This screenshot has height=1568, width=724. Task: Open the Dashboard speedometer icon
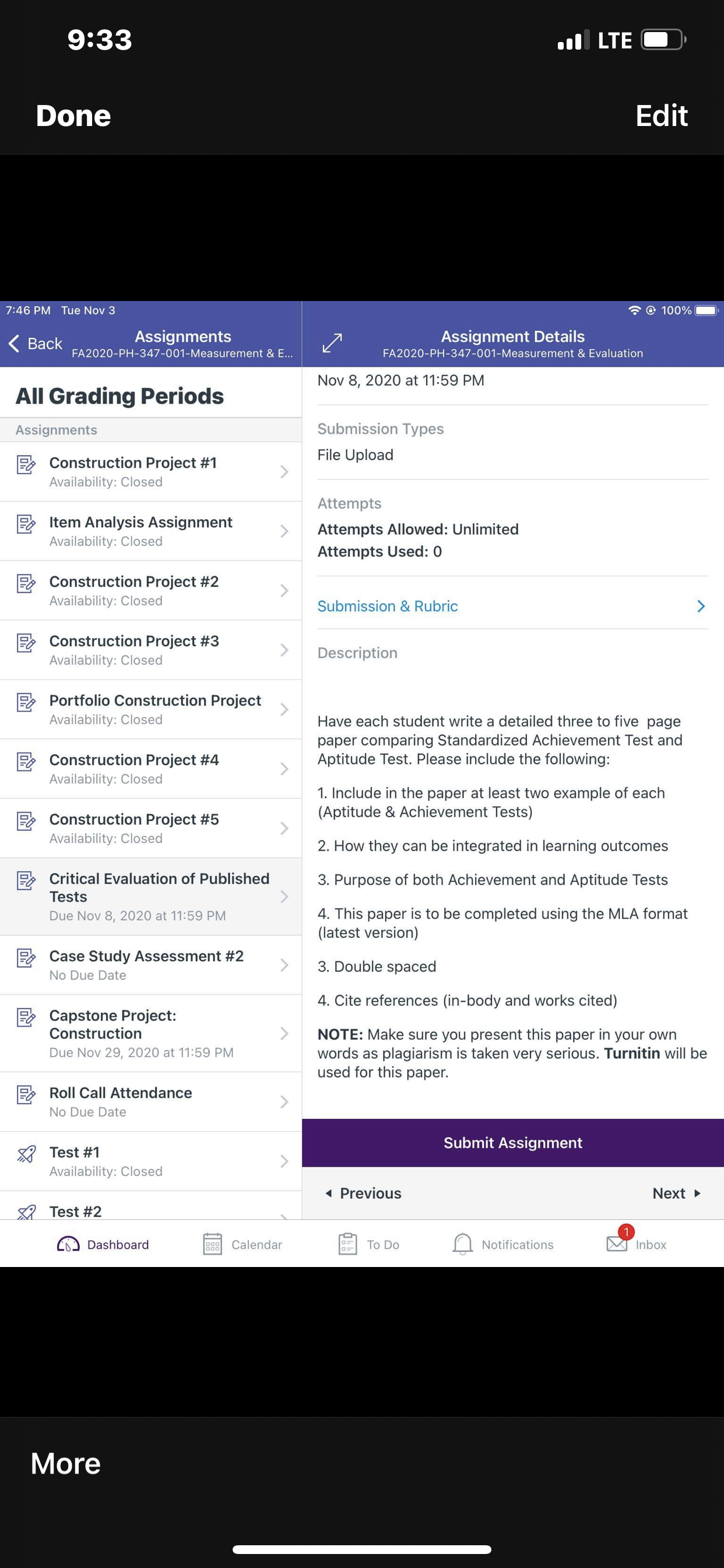point(68,1244)
